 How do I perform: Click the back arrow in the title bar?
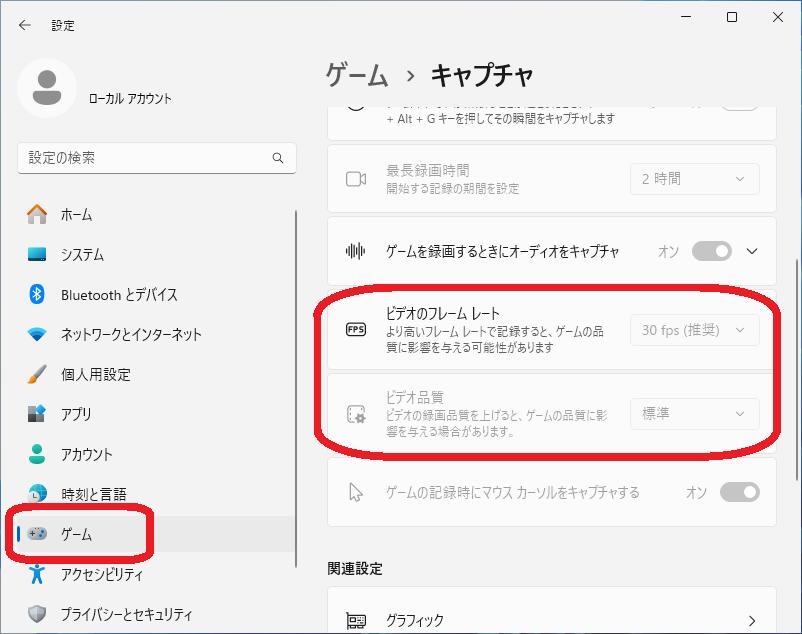[22, 24]
